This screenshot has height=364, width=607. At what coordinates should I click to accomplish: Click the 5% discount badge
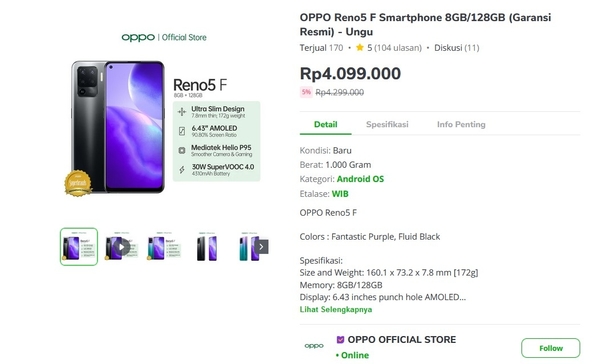(306, 92)
